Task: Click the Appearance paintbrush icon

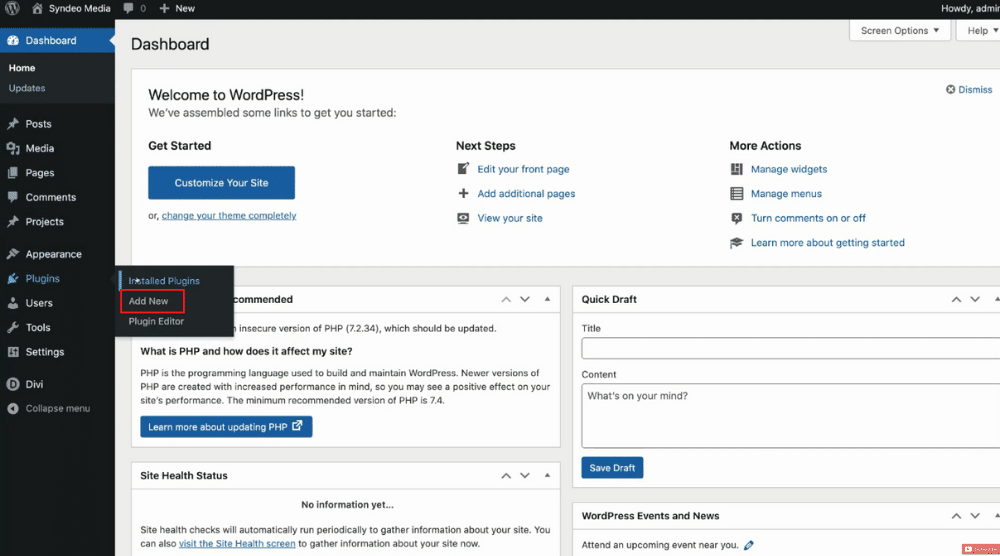Action: [13, 254]
